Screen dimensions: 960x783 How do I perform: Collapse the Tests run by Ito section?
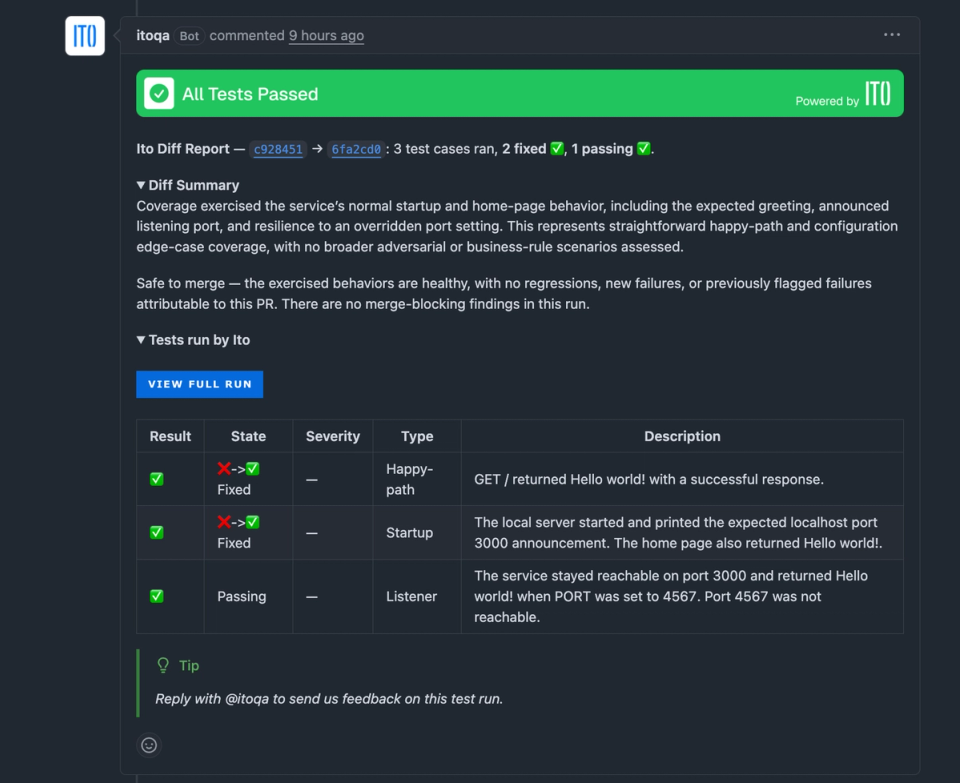(193, 340)
